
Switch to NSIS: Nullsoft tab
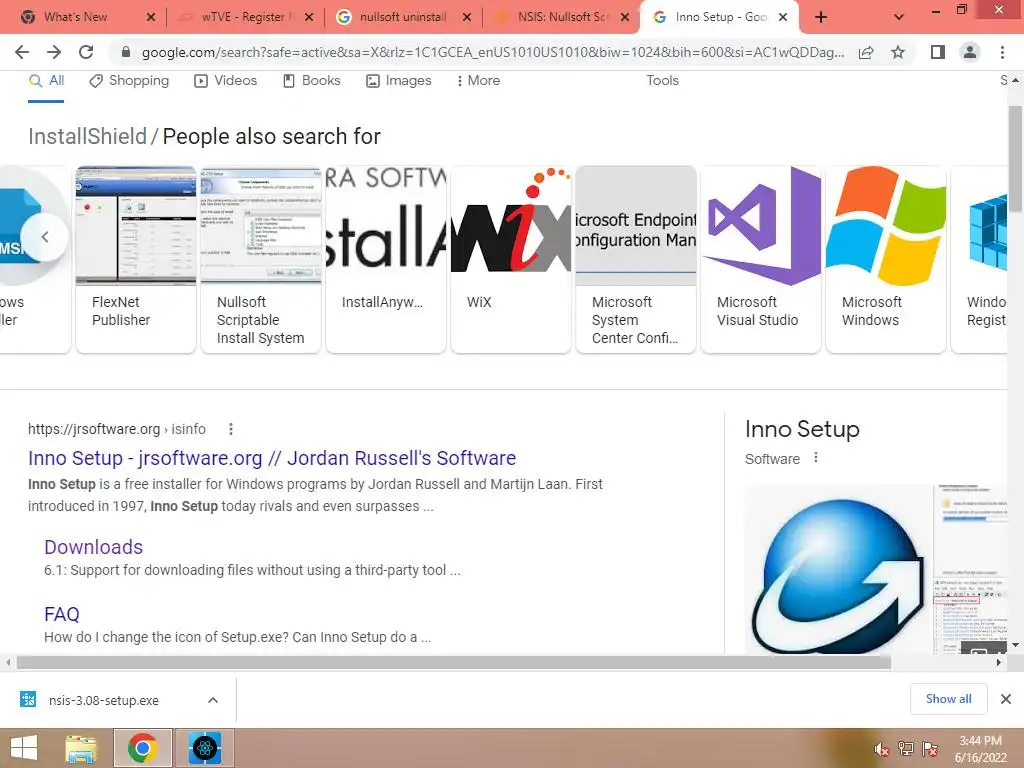(562, 17)
